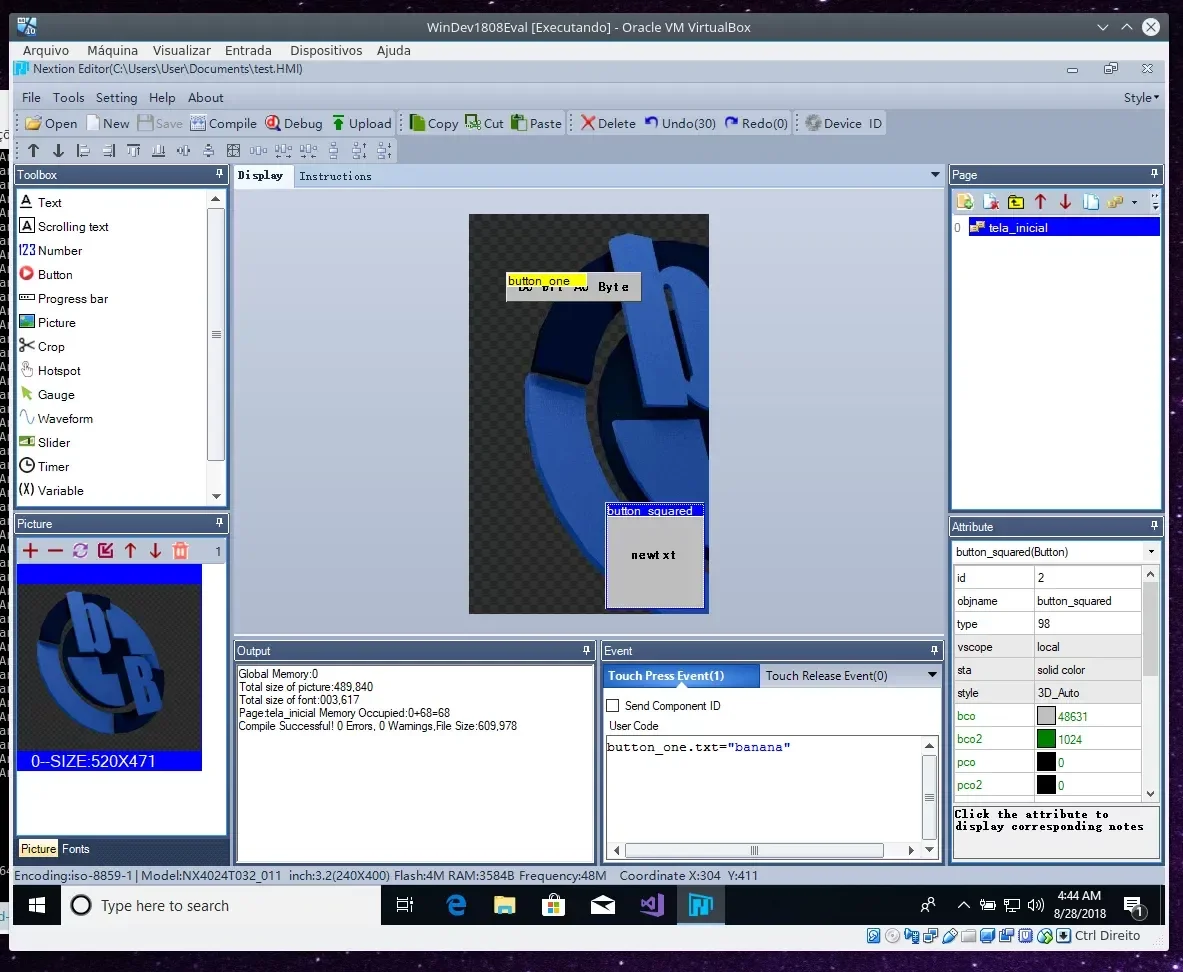Cut the selected component
1183x972 pixels.
point(484,123)
